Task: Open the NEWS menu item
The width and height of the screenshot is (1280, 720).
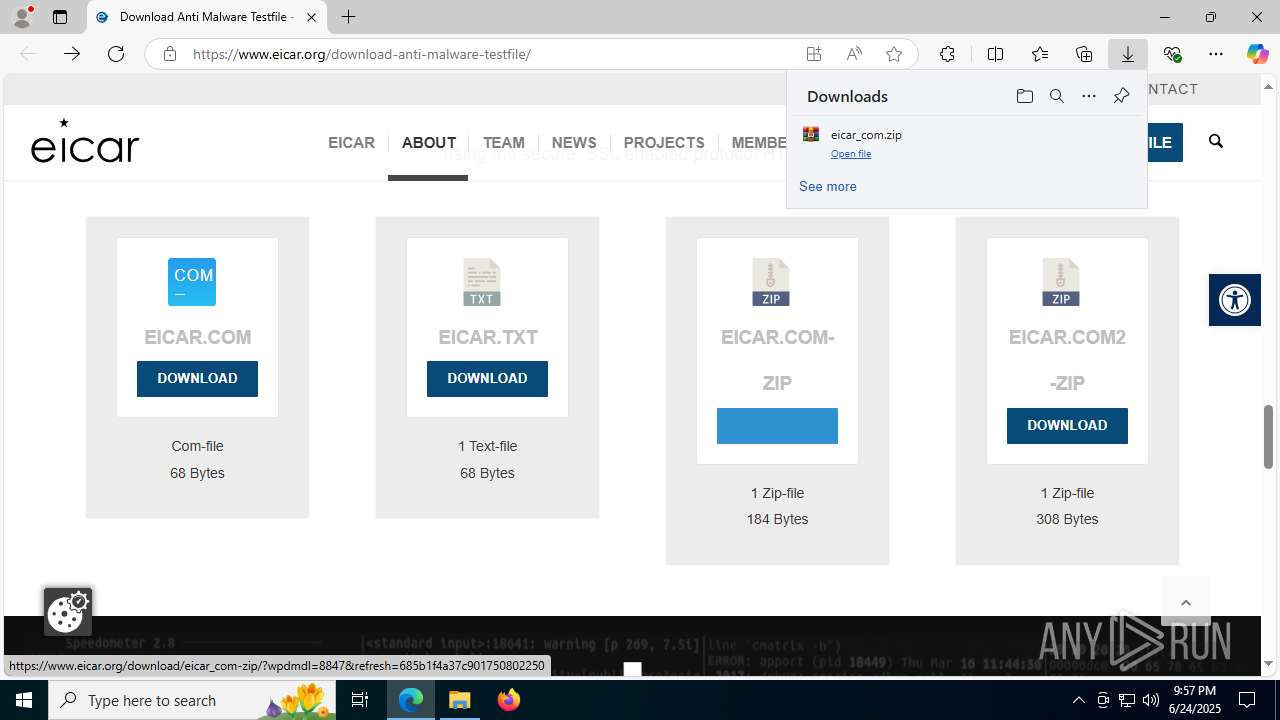Action: (574, 142)
